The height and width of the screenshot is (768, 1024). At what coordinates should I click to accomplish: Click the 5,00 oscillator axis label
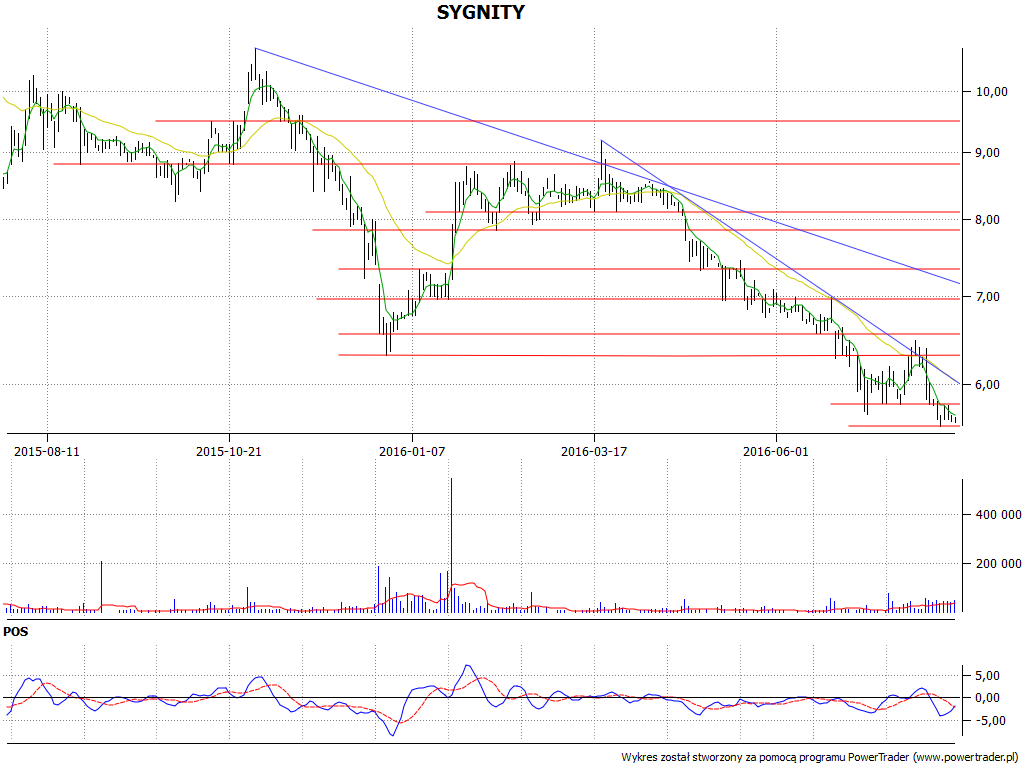coord(987,675)
